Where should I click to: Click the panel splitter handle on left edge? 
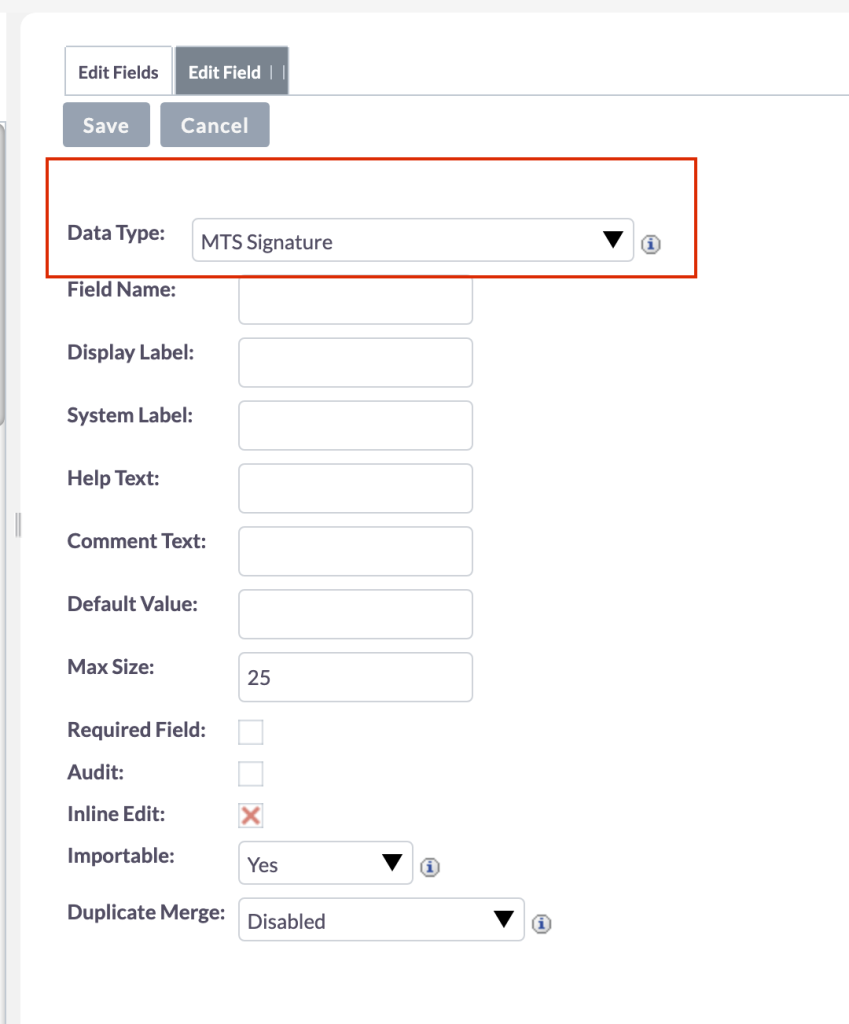point(18,525)
